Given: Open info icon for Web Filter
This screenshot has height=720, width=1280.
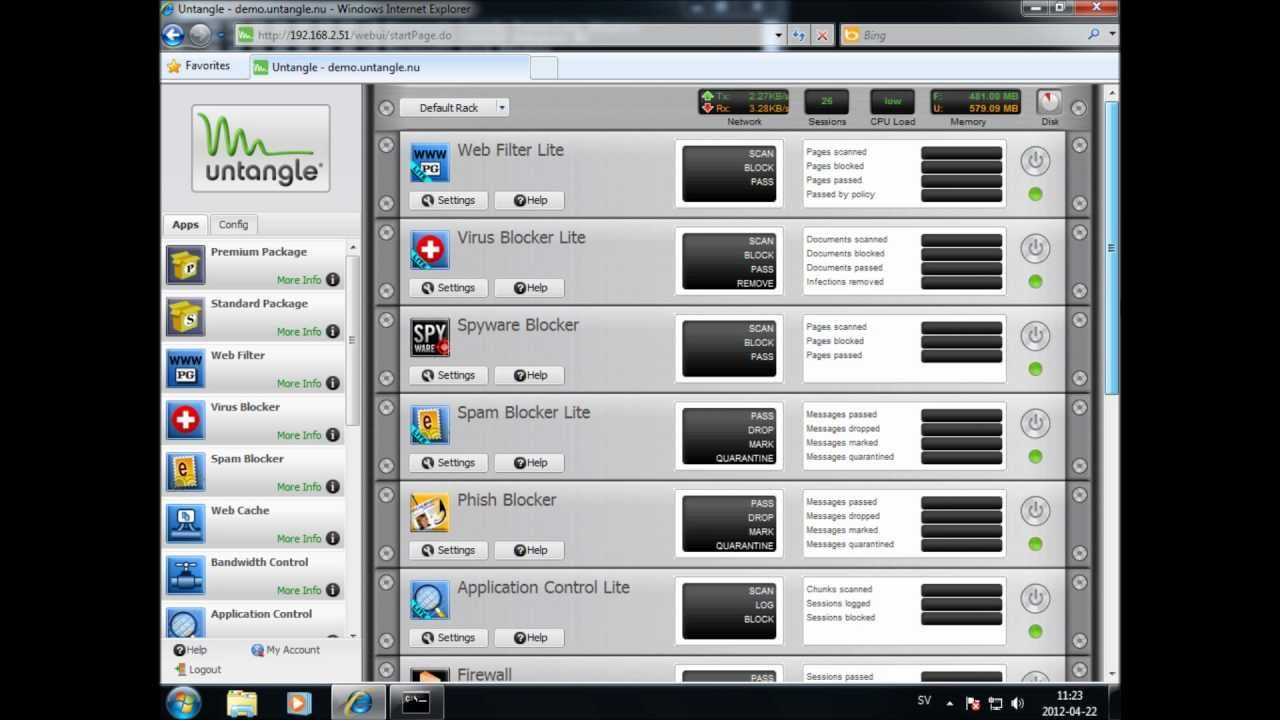Looking at the screenshot, I should click(x=333, y=383).
